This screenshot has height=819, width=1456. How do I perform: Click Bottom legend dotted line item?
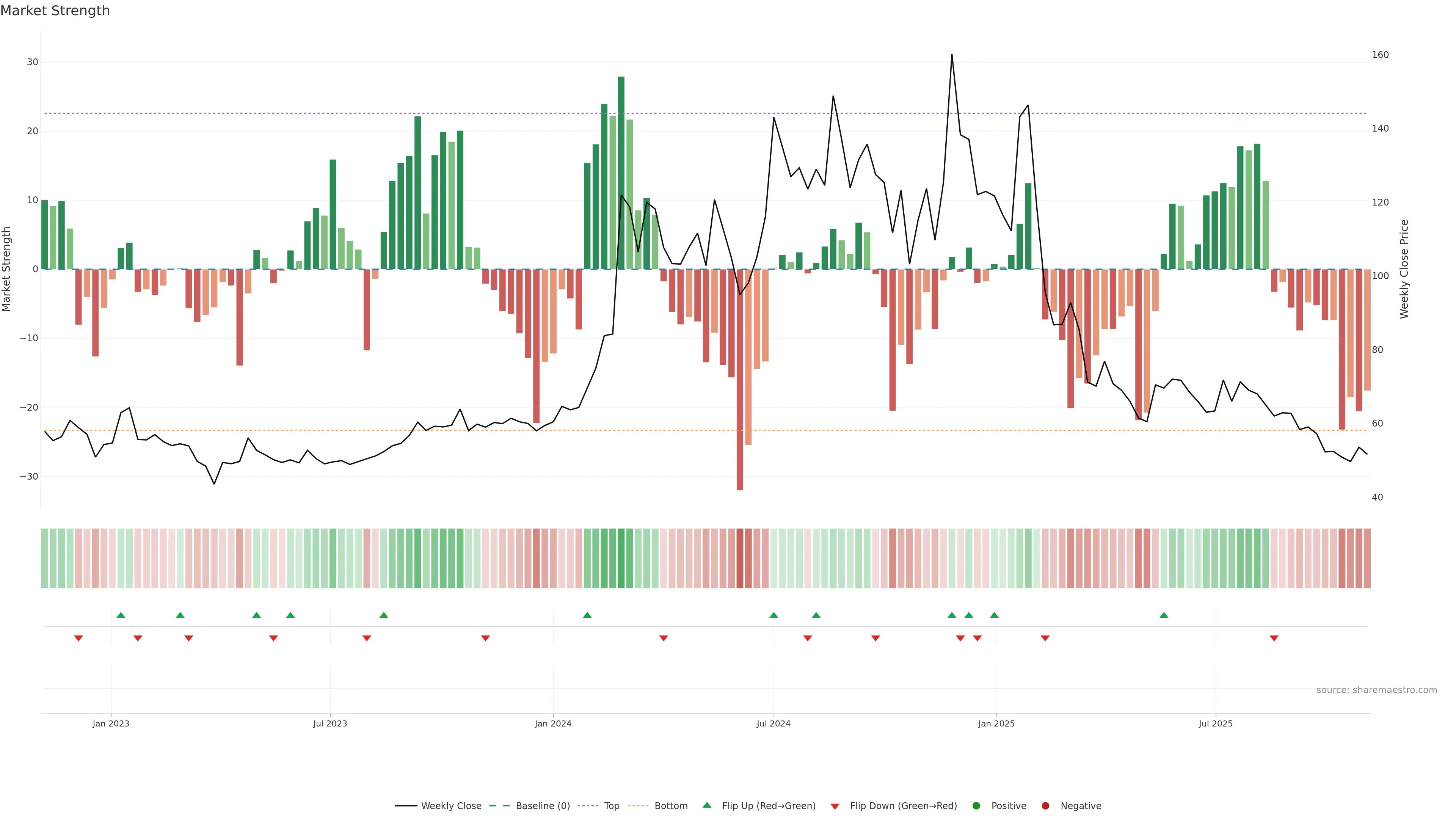pos(639,806)
